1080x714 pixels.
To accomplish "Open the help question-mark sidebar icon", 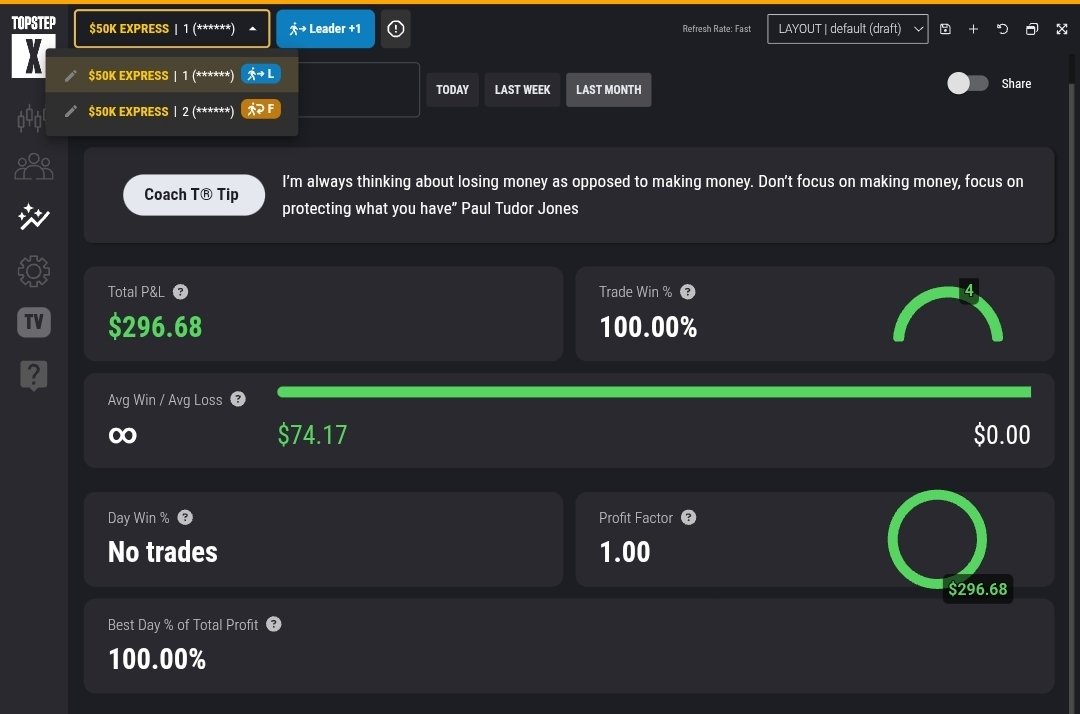I will 33,375.
